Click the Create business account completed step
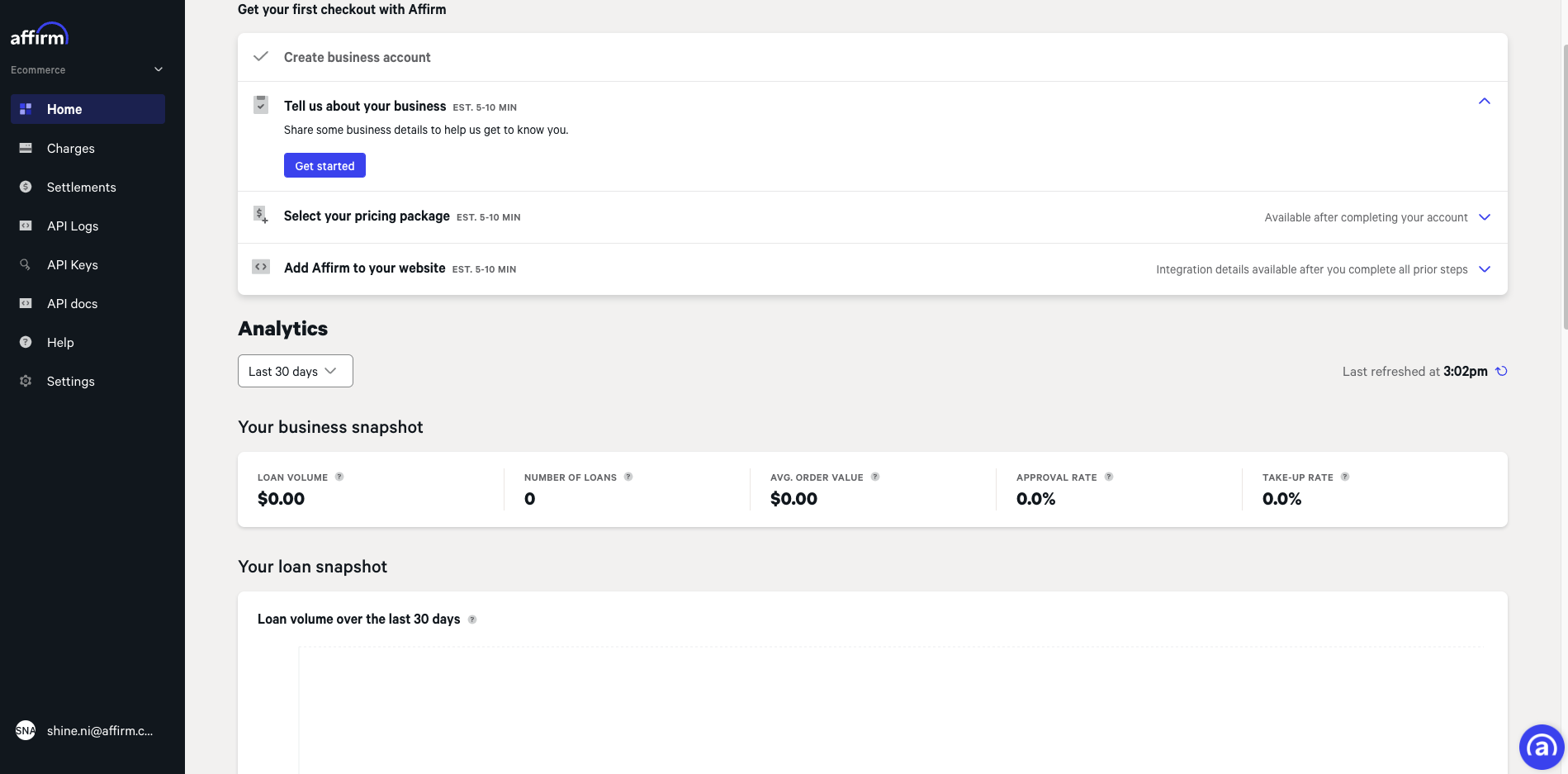 point(357,57)
